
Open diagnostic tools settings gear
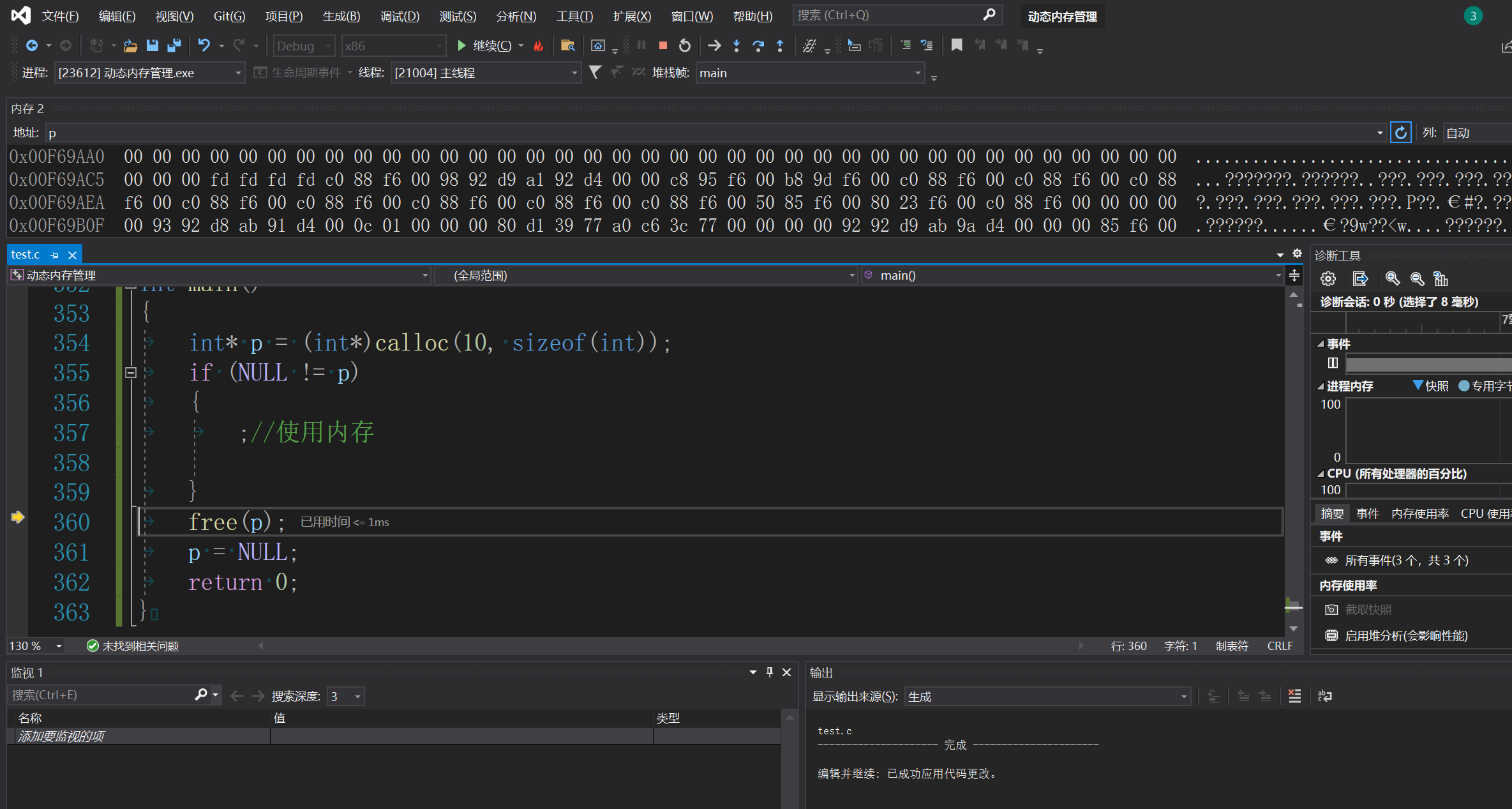(x=1328, y=278)
